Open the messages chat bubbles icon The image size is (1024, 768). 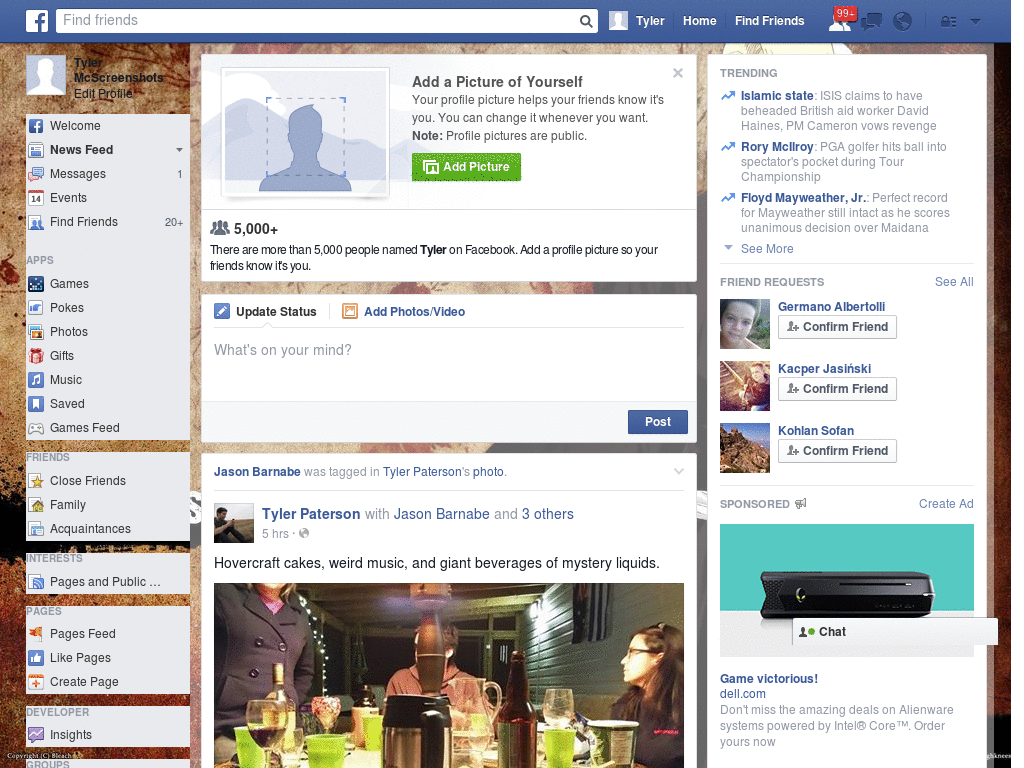pos(871,22)
